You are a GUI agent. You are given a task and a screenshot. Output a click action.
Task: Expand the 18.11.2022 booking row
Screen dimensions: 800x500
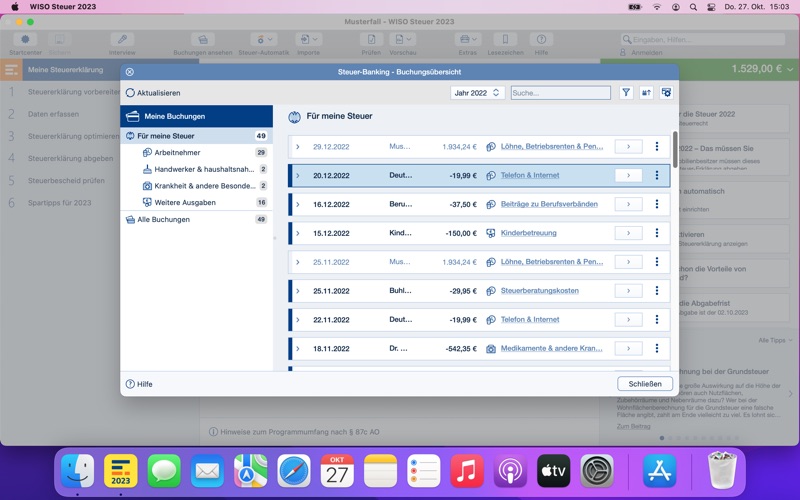click(297, 348)
